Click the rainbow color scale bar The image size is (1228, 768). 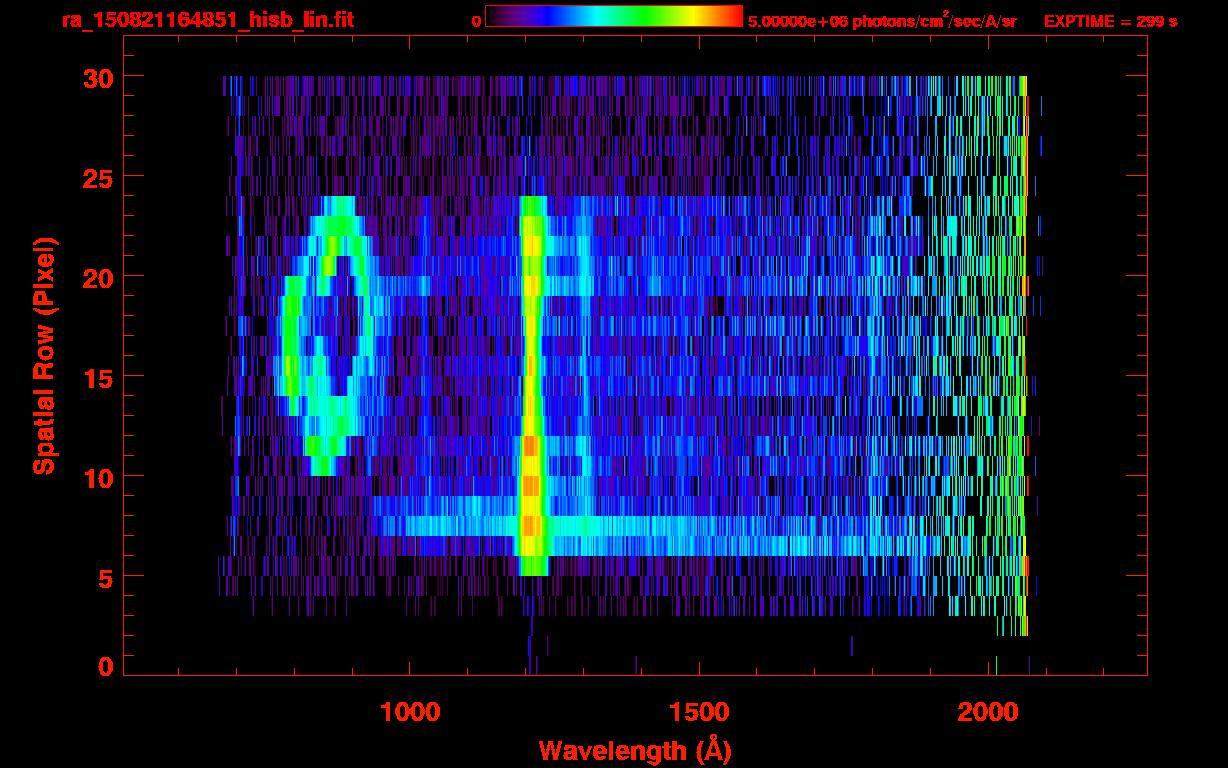point(614,16)
